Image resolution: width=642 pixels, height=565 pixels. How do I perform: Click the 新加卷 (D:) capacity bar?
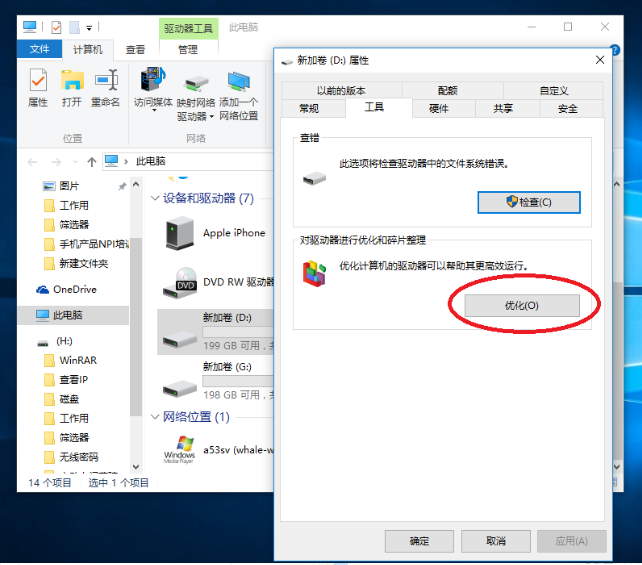click(x=238, y=332)
